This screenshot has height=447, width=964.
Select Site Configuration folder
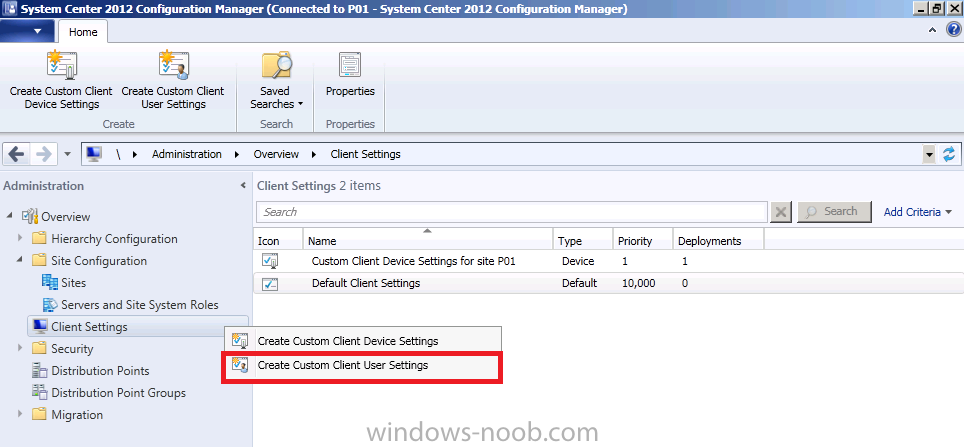[98, 261]
